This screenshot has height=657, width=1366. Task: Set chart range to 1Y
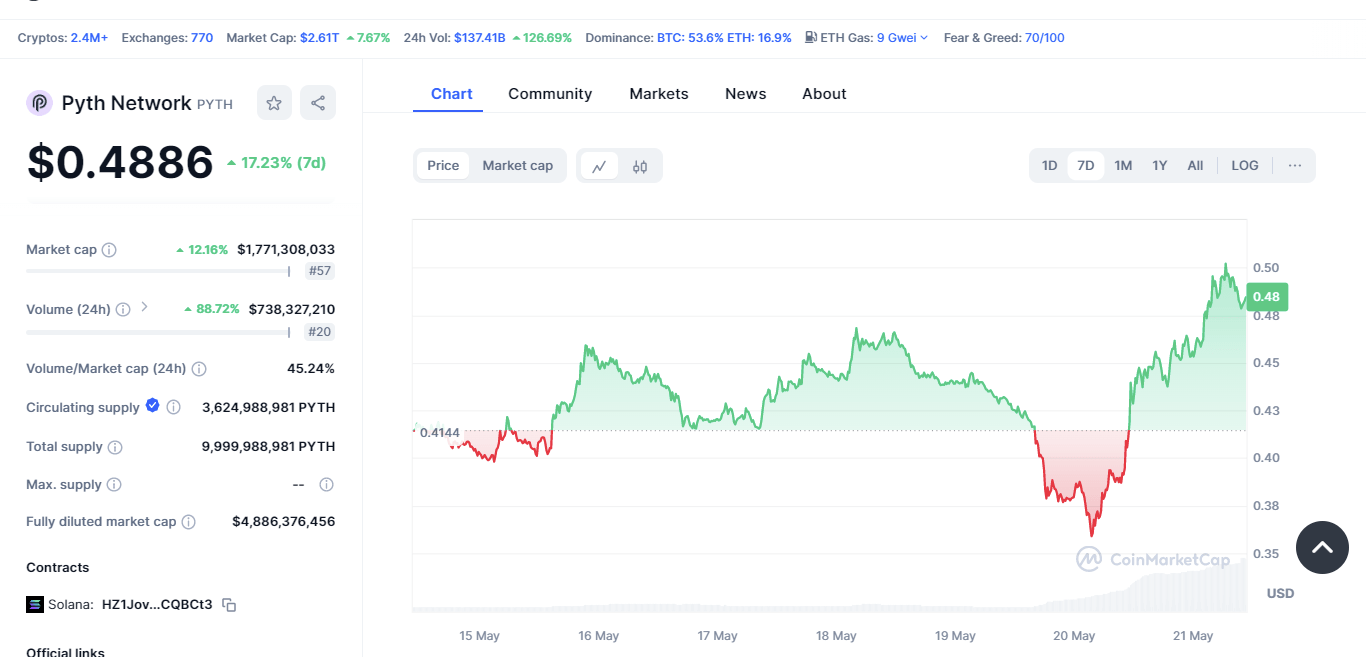1160,166
